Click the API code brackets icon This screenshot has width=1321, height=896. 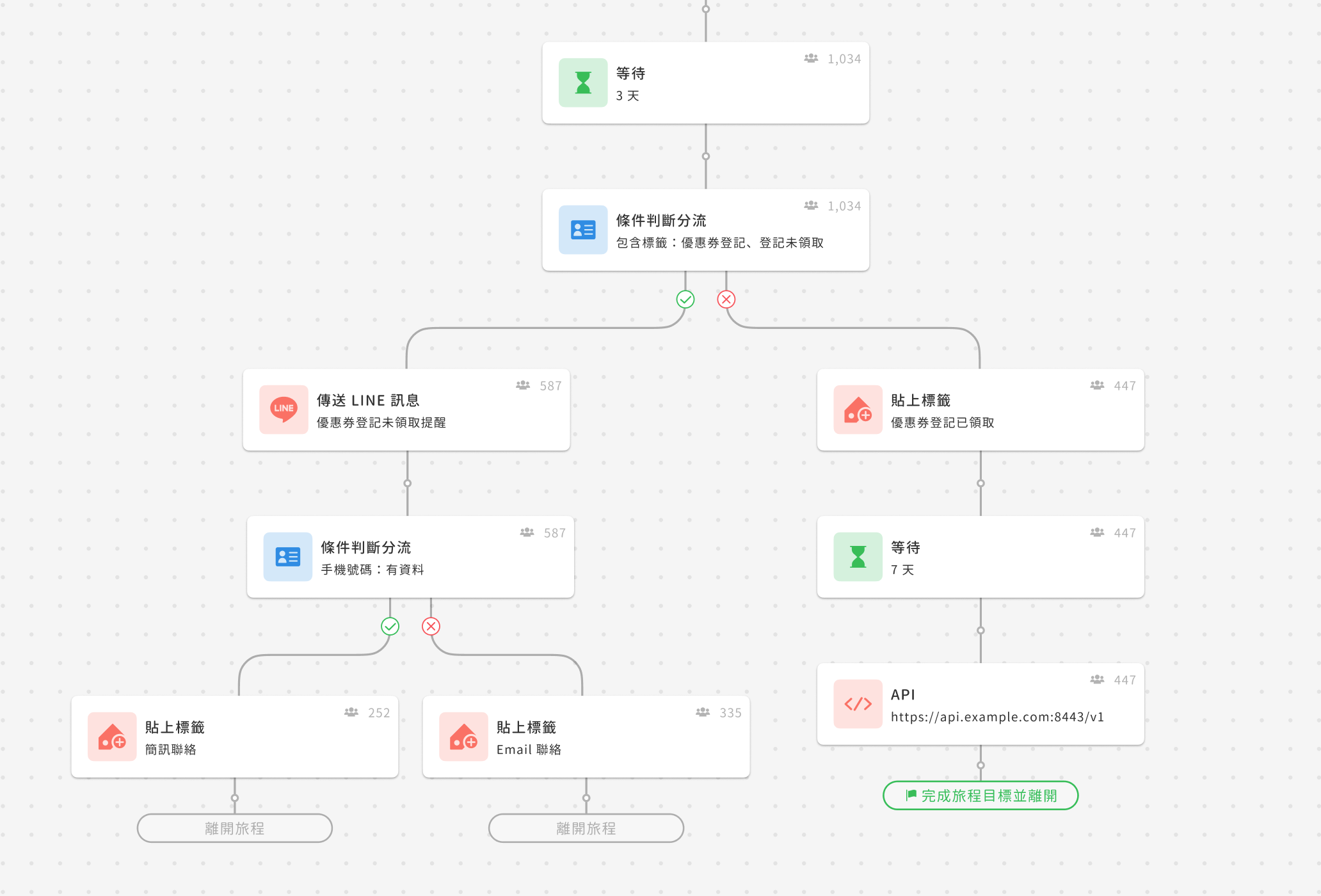858,704
